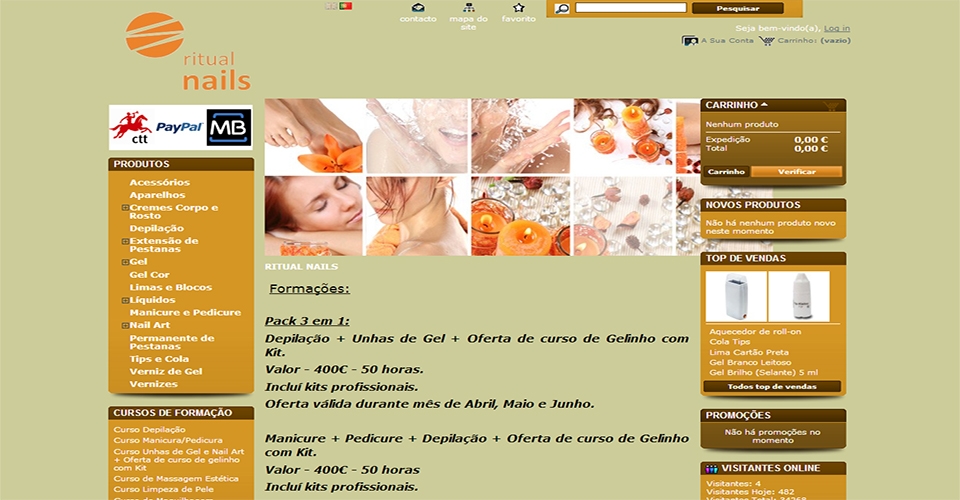Expand the Nail Art category

[125, 326]
